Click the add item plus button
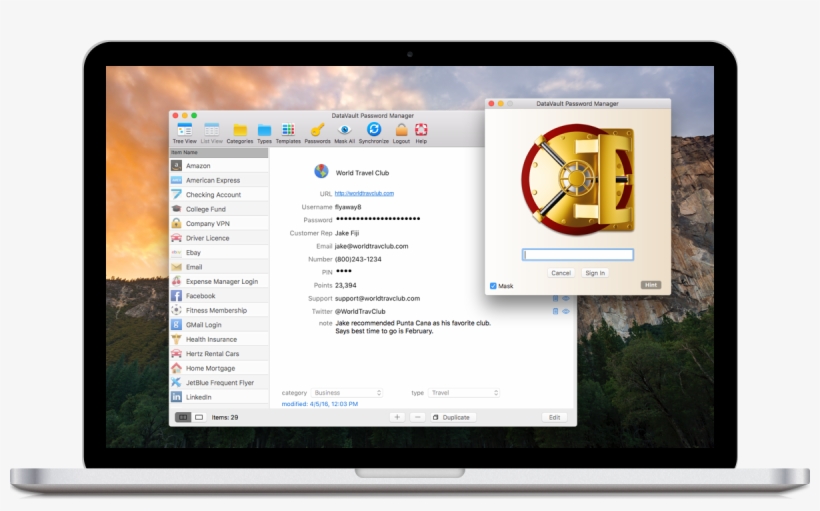820x511 pixels. 397,417
